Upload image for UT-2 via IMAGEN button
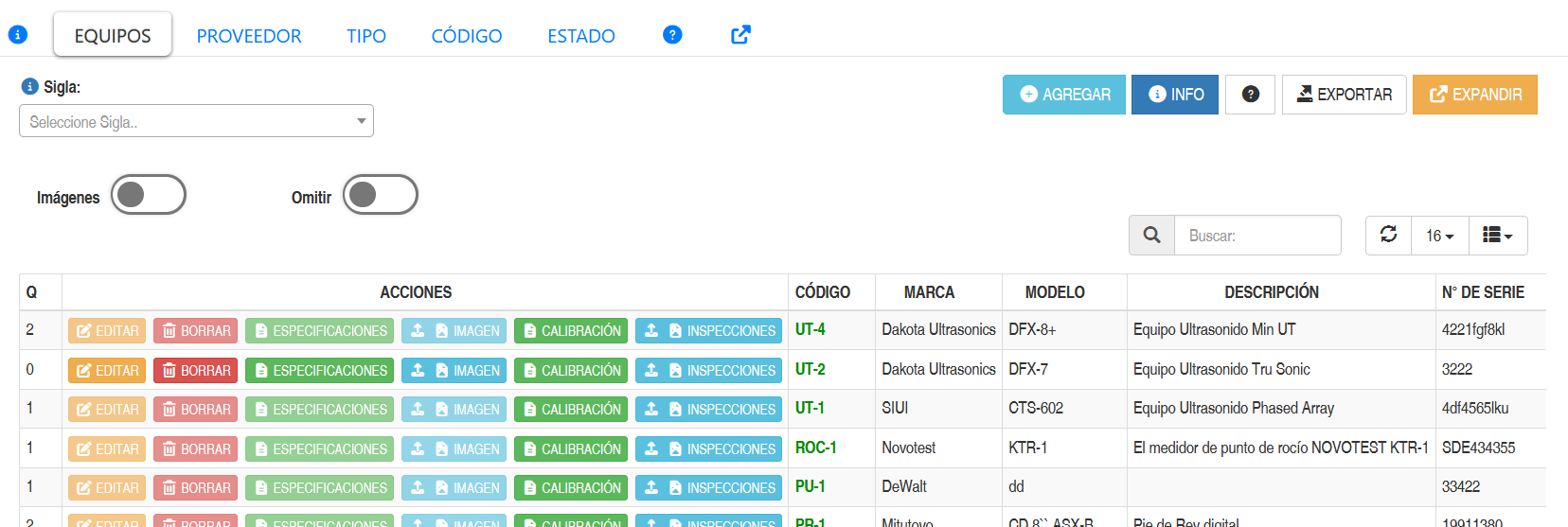Screen dimensions: 1568x527 pos(454,371)
